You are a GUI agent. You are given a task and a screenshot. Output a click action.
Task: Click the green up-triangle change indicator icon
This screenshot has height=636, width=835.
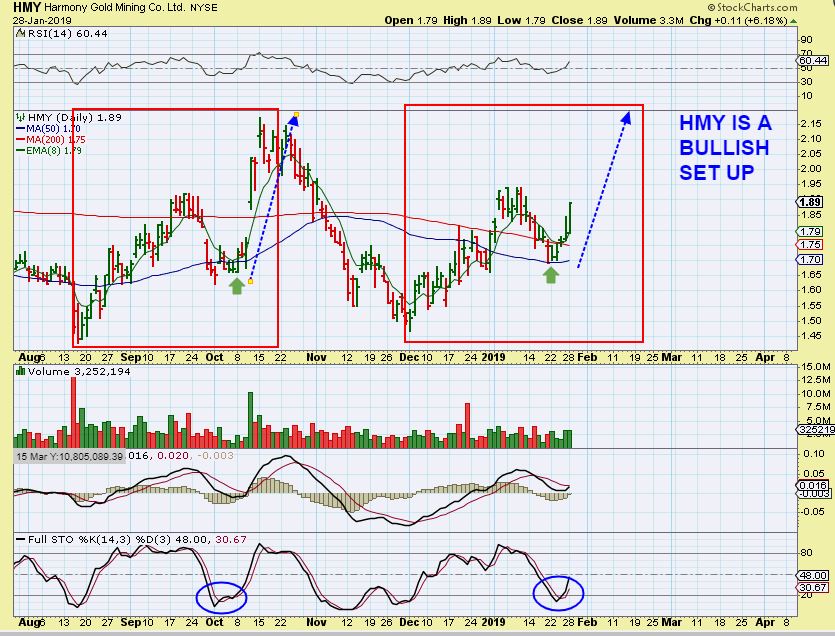(793, 21)
